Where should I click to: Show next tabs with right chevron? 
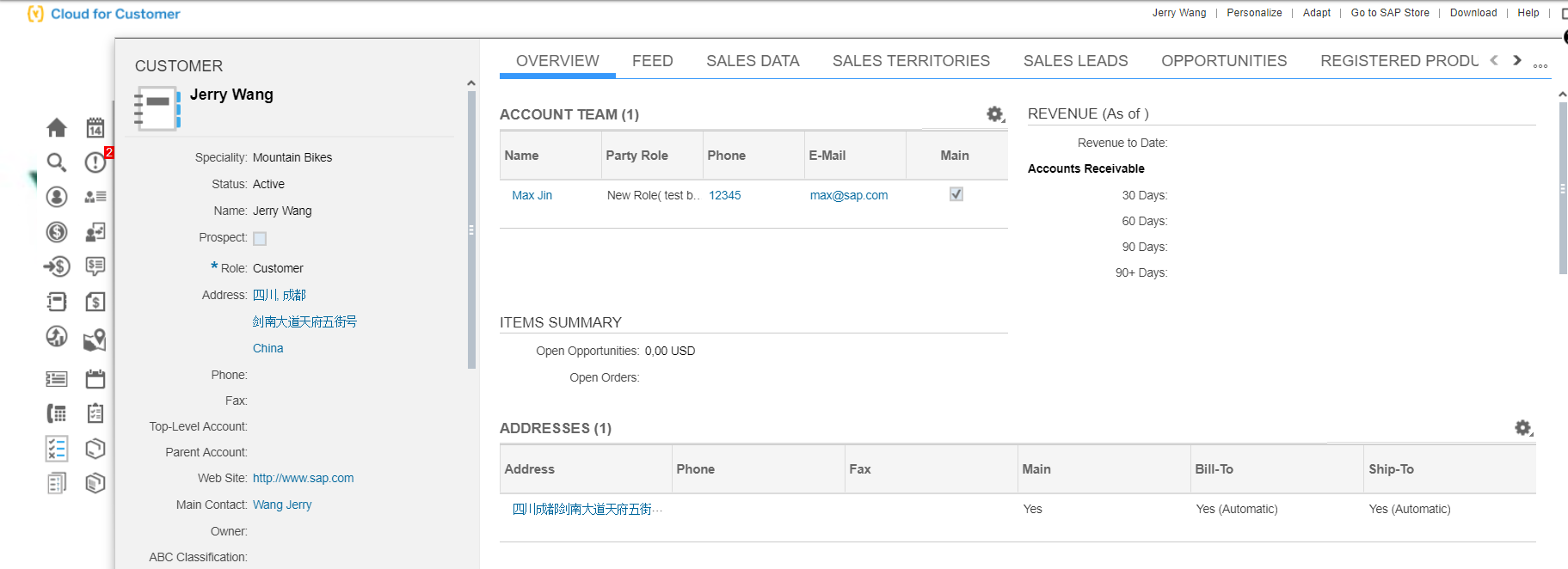[1517, 60]
